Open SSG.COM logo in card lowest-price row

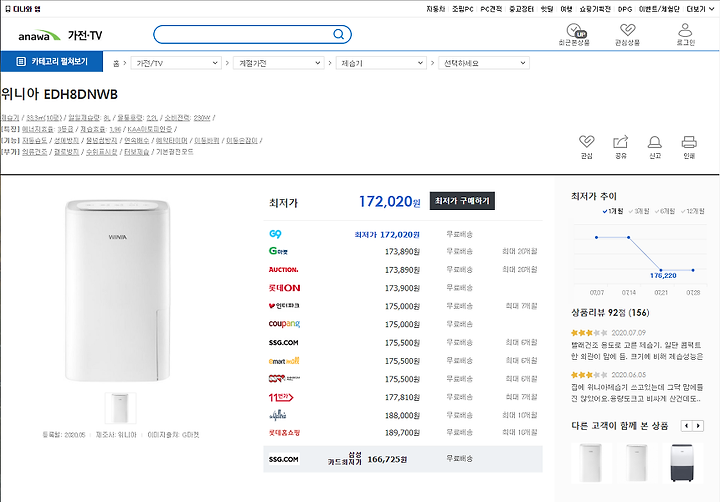(283, 459)
